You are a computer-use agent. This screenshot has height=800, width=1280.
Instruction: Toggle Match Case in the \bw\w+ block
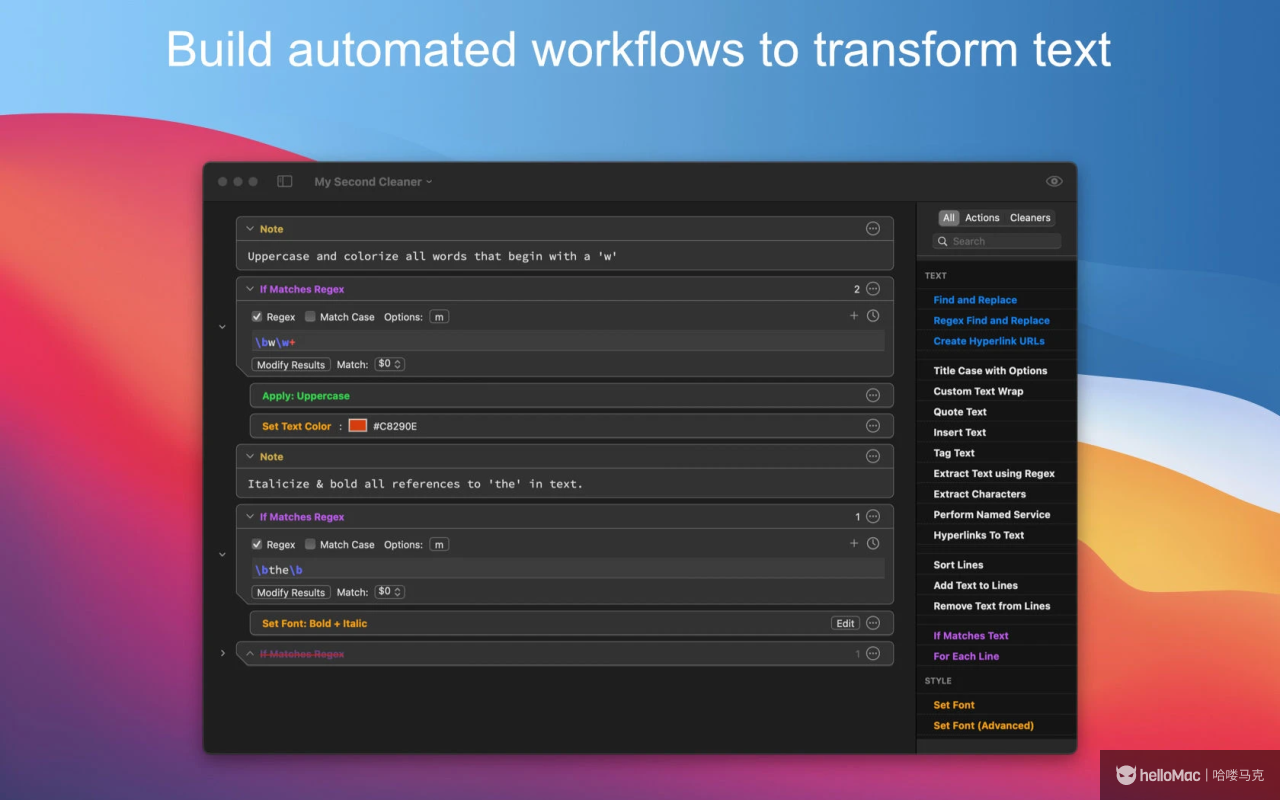(x=310, y=316)
